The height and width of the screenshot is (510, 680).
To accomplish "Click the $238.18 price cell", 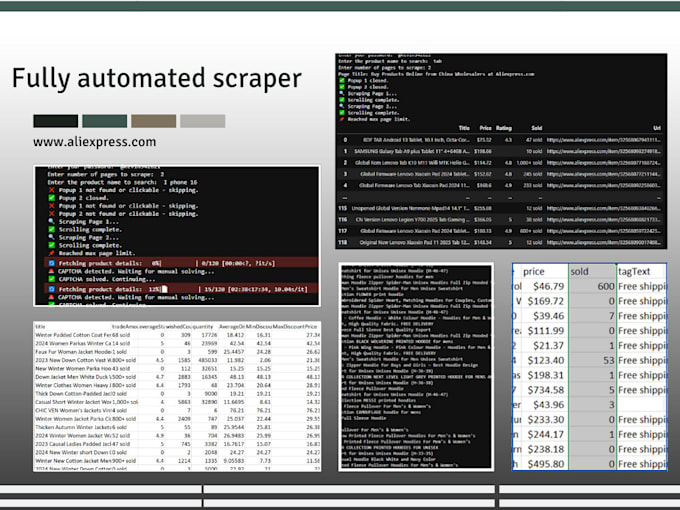I will 546,449.
